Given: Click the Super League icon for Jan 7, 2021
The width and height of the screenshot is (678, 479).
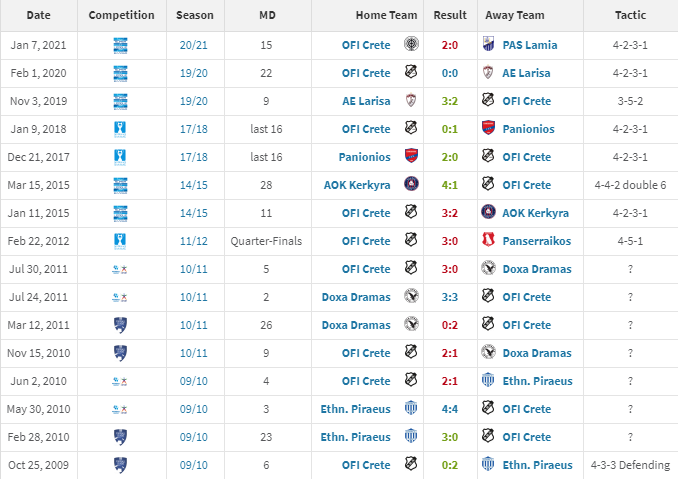Looking at the screenshot, I should click(x=120, y=45).
